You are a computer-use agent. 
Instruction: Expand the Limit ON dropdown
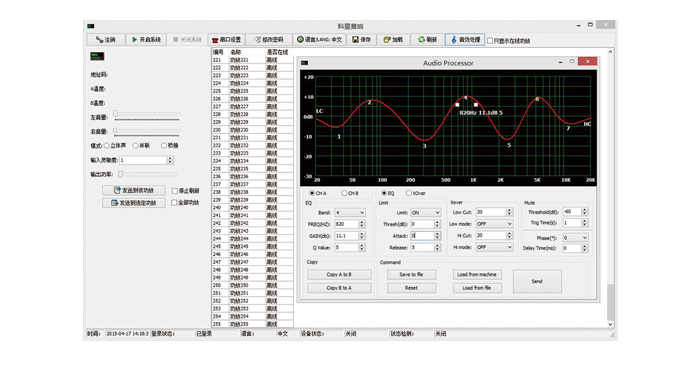tap(425, 212)
